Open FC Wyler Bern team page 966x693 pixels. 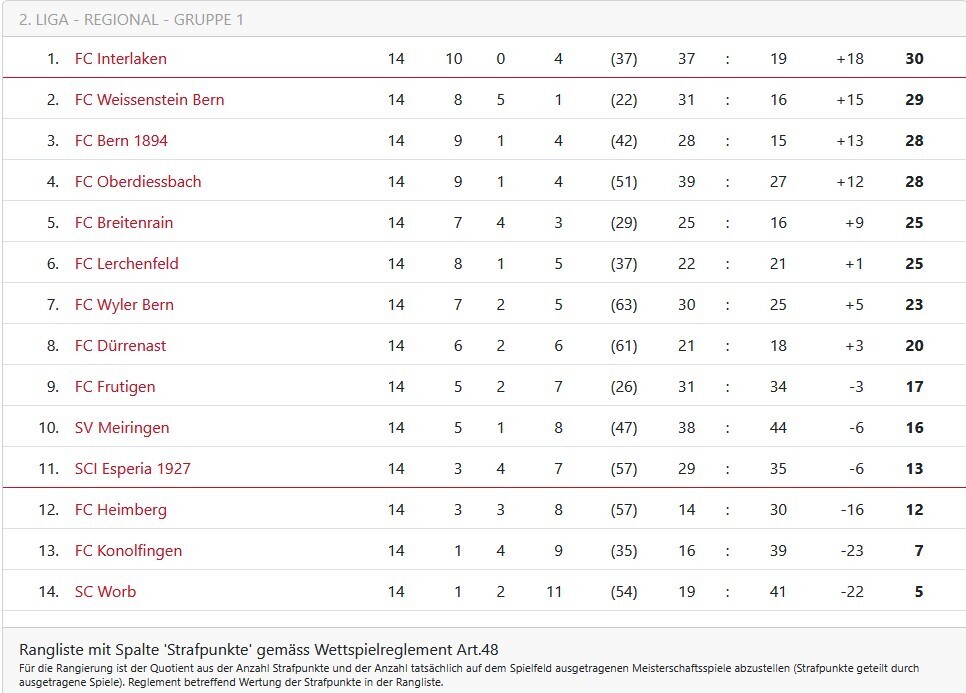124,305
